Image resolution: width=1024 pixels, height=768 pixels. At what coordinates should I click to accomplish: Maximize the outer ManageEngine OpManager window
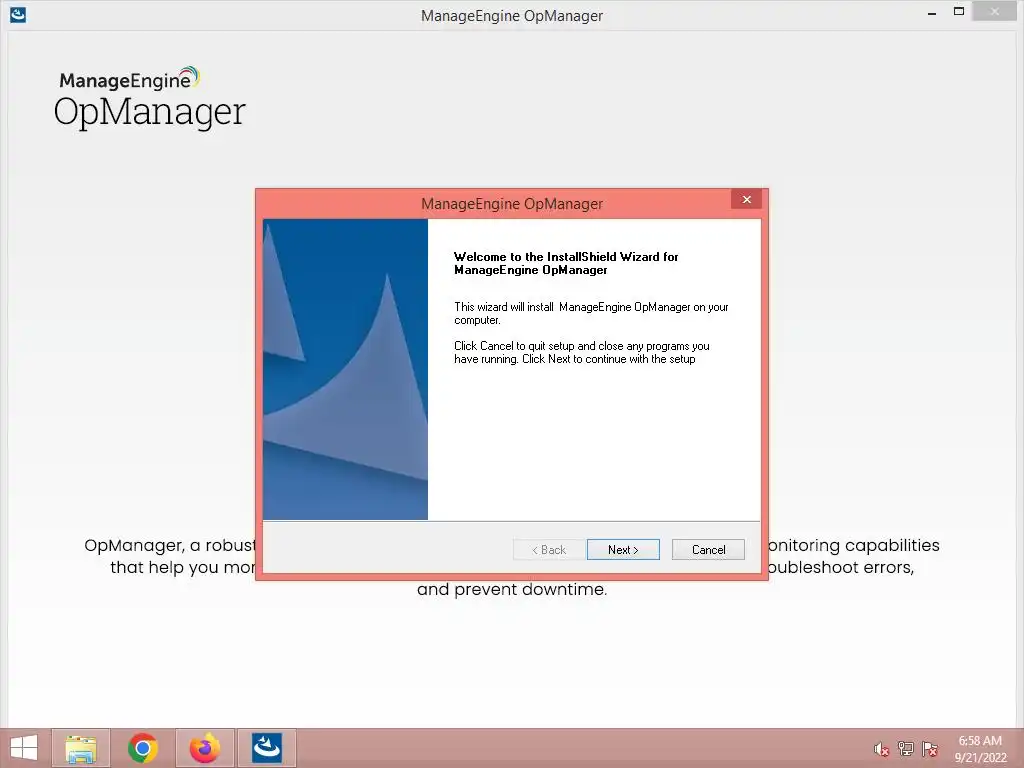coord(959,12)
